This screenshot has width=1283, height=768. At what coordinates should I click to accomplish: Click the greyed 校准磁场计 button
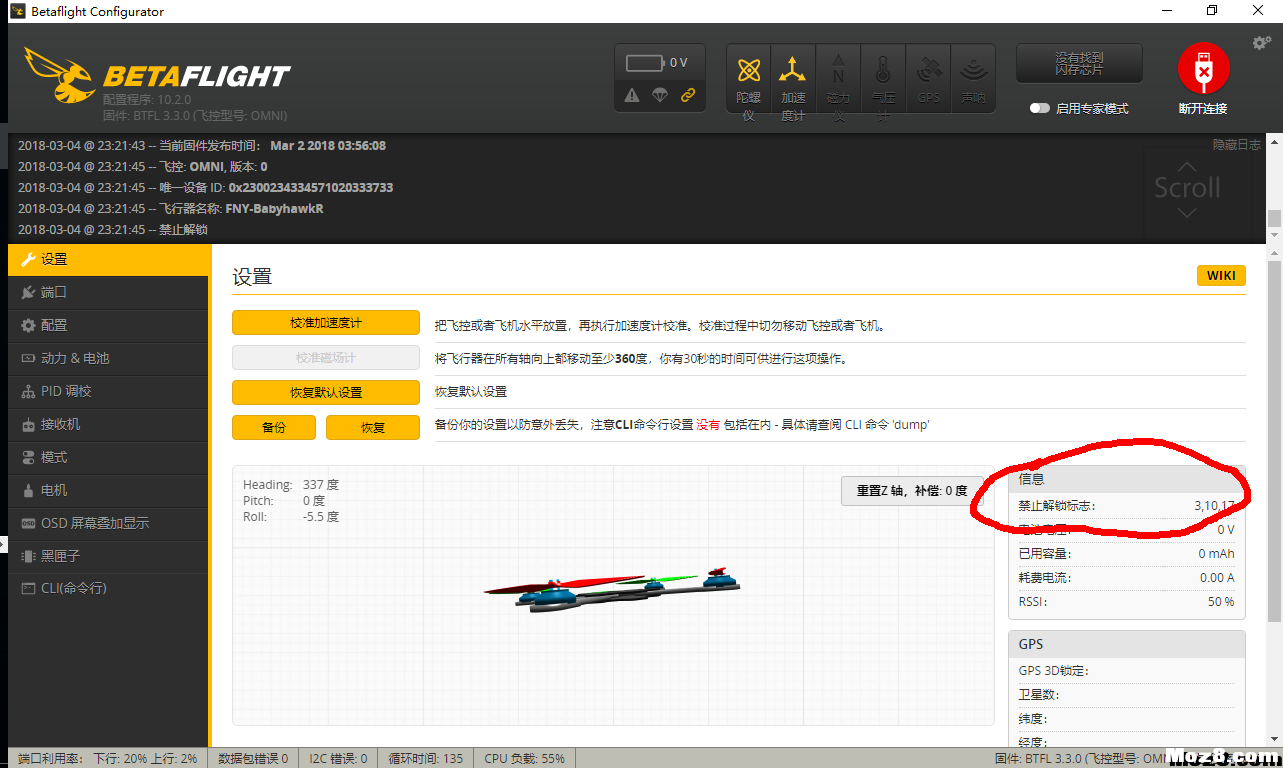point(326,358)
